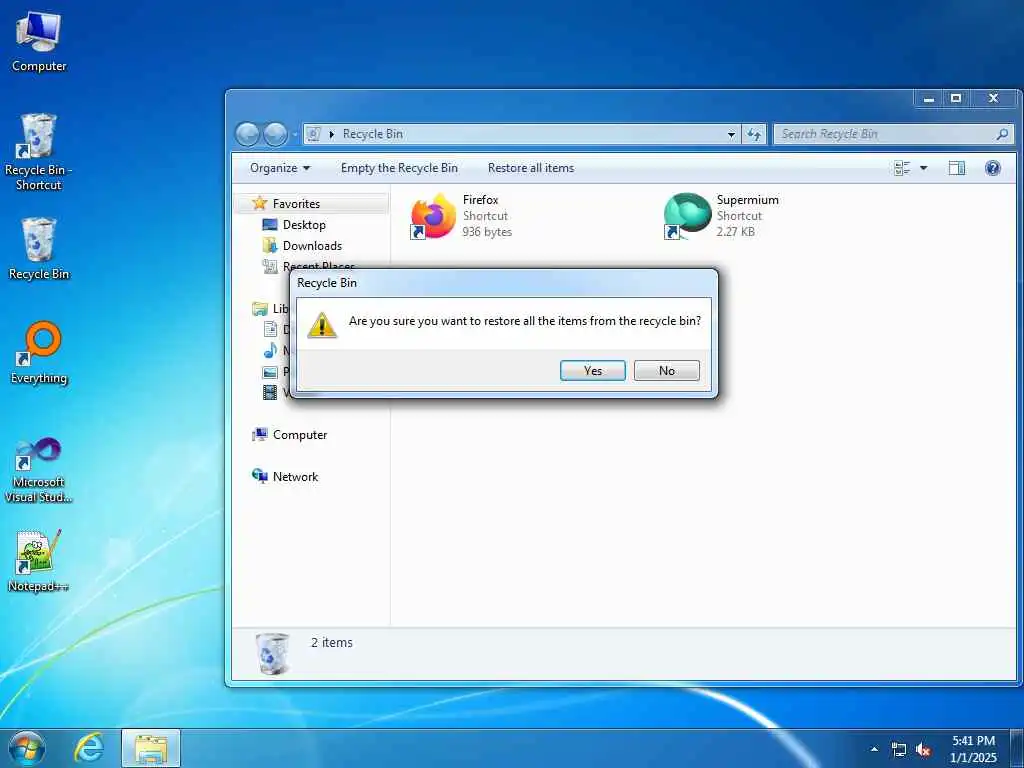Screen dimensions: 1024x768
Task: Select the Computer desktop icon
Action: 39,41
